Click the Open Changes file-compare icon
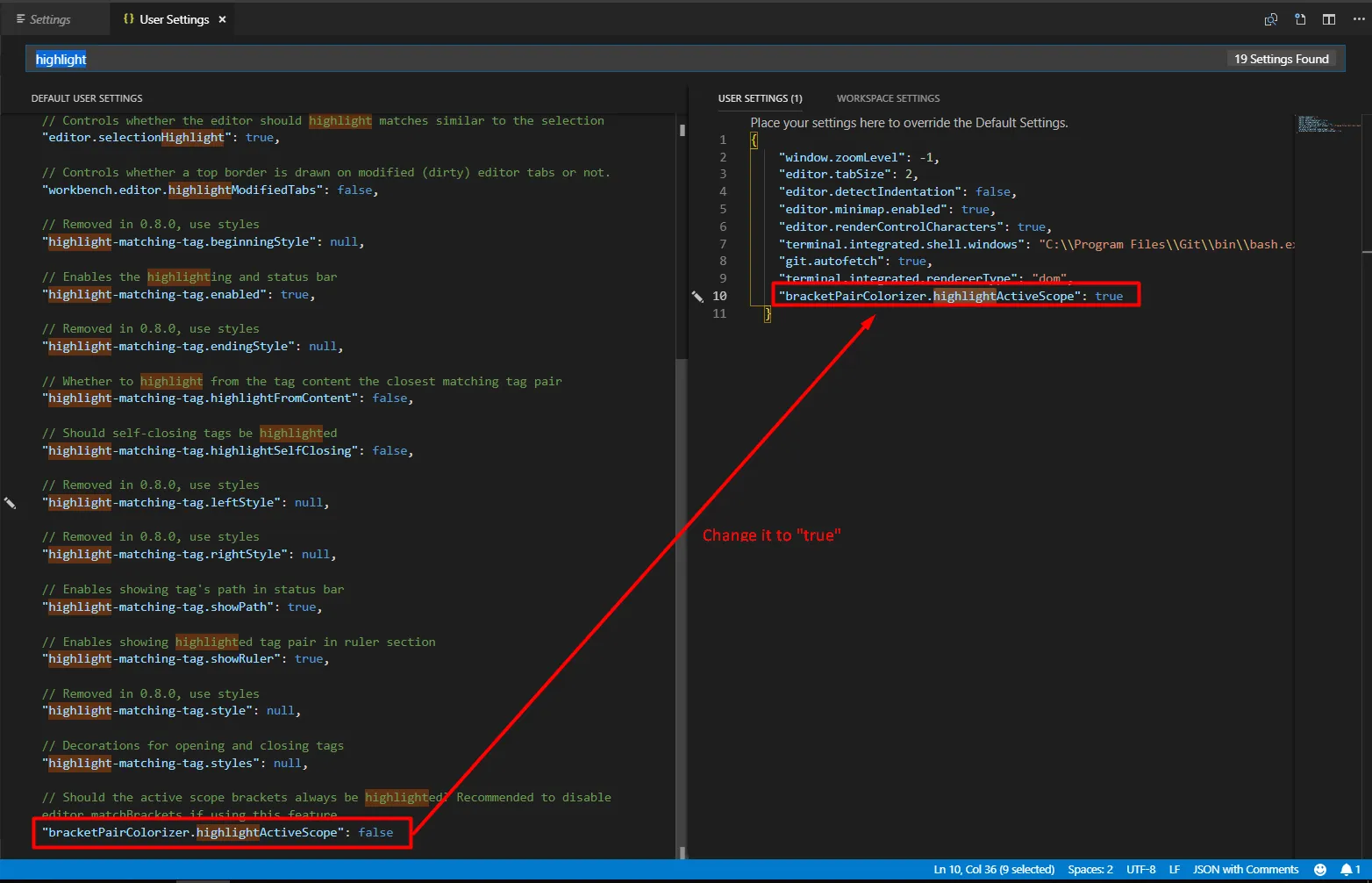The width and height of the screenshot is (1372, 883). click(1270, 19)
